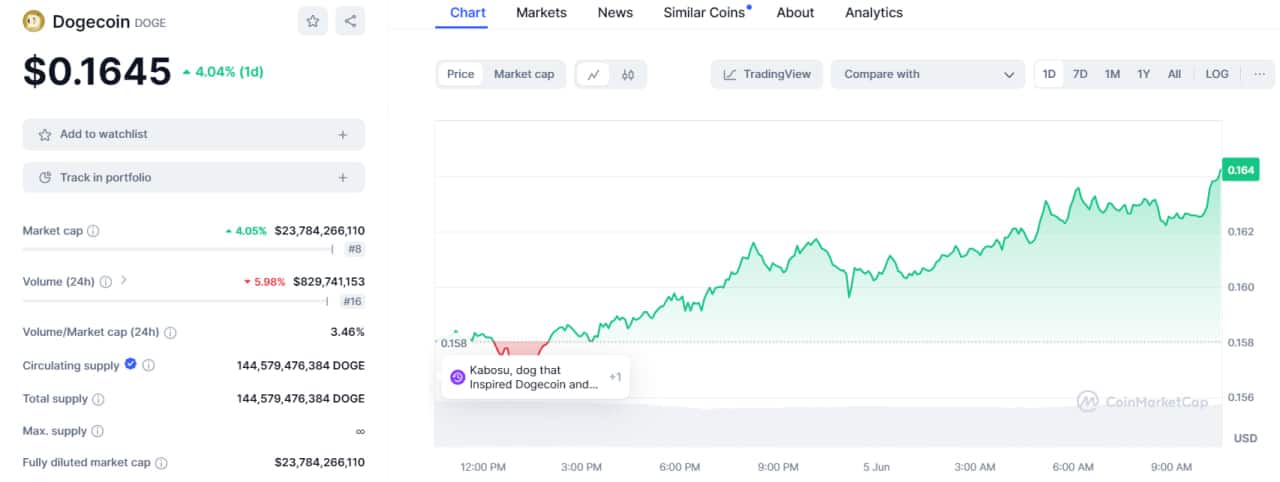Click info icon next to Max. supply
This screenshot has height=482, width=1280.
tap(97, 432)
